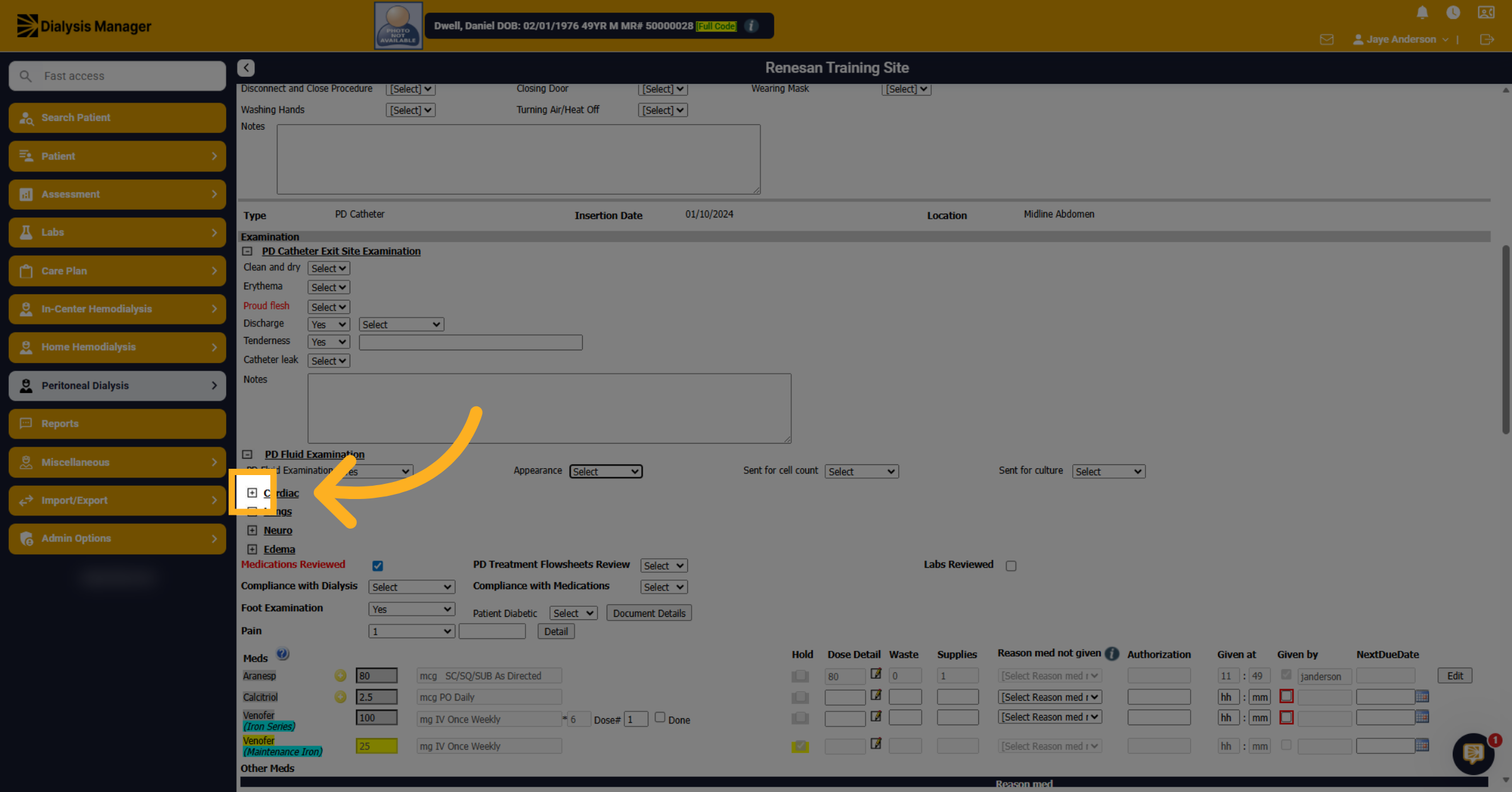Open the Reports menu item
The image size is (1512, 792).
(x=117, y=424)
